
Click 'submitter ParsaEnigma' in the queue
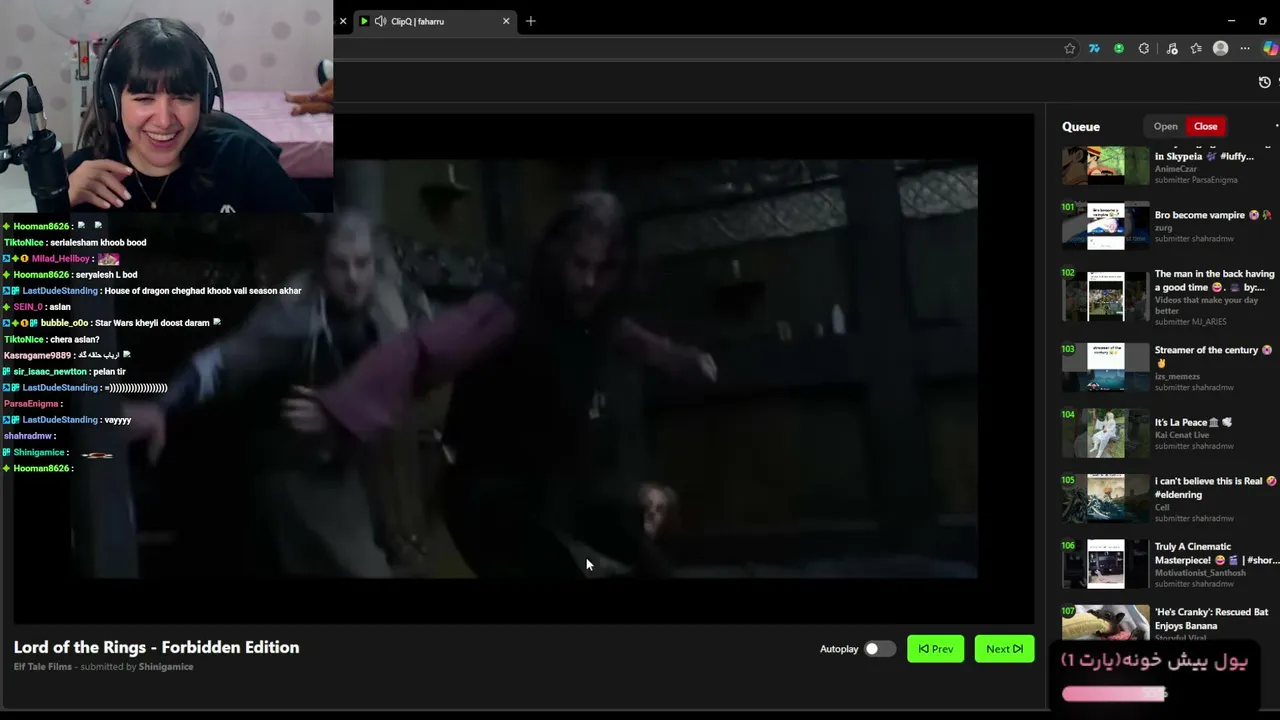click(x=1196, y=180)
